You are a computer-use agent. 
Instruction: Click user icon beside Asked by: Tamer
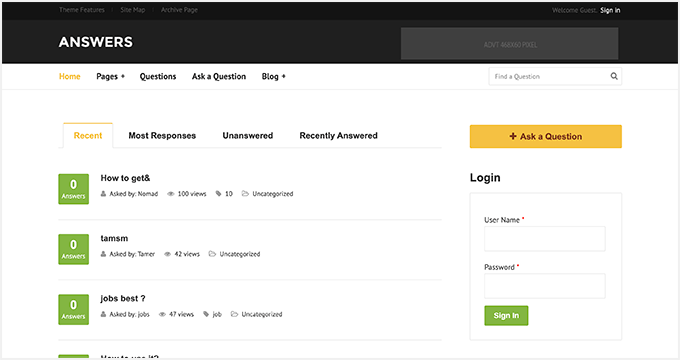[103, 254]
